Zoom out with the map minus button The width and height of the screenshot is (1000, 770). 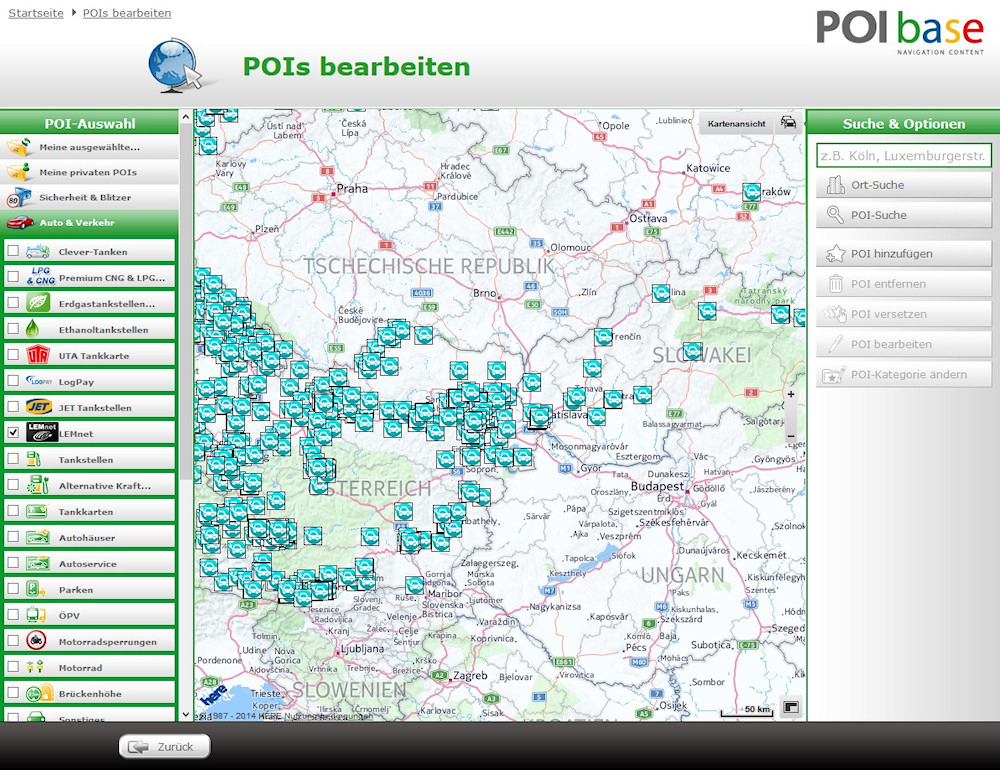point(791,436)
